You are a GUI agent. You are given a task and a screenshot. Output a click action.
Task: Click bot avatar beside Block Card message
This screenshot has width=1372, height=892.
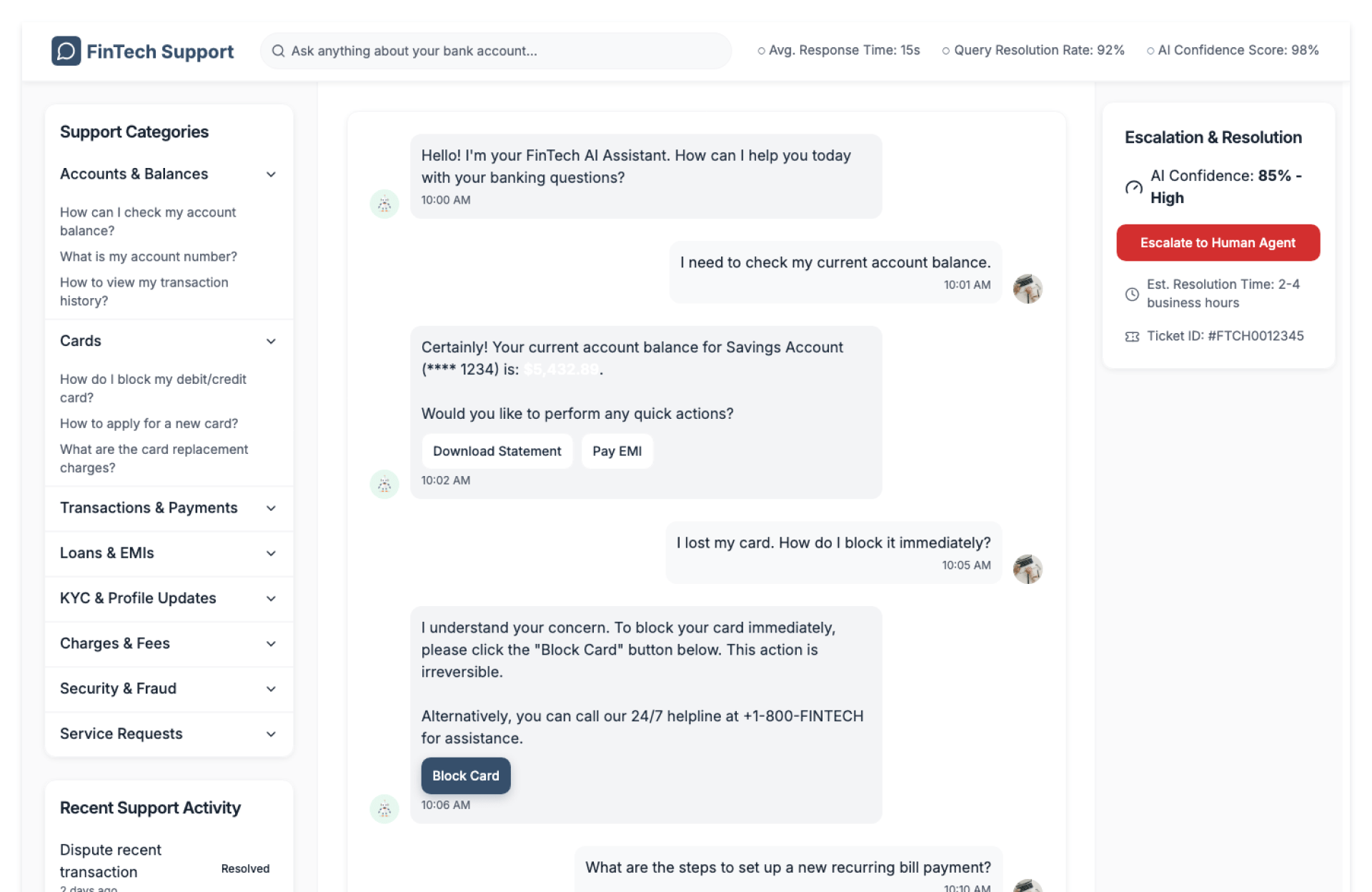tap(384, 809)
